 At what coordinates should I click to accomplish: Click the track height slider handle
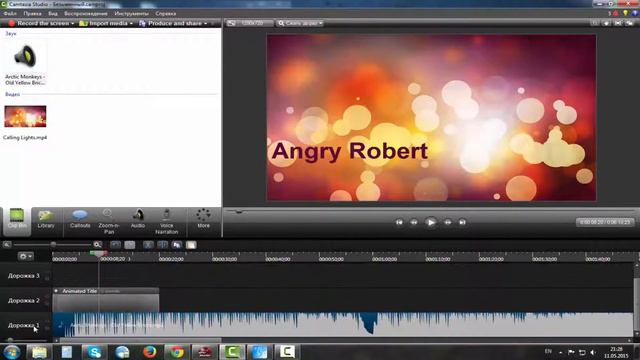point(10,340)
